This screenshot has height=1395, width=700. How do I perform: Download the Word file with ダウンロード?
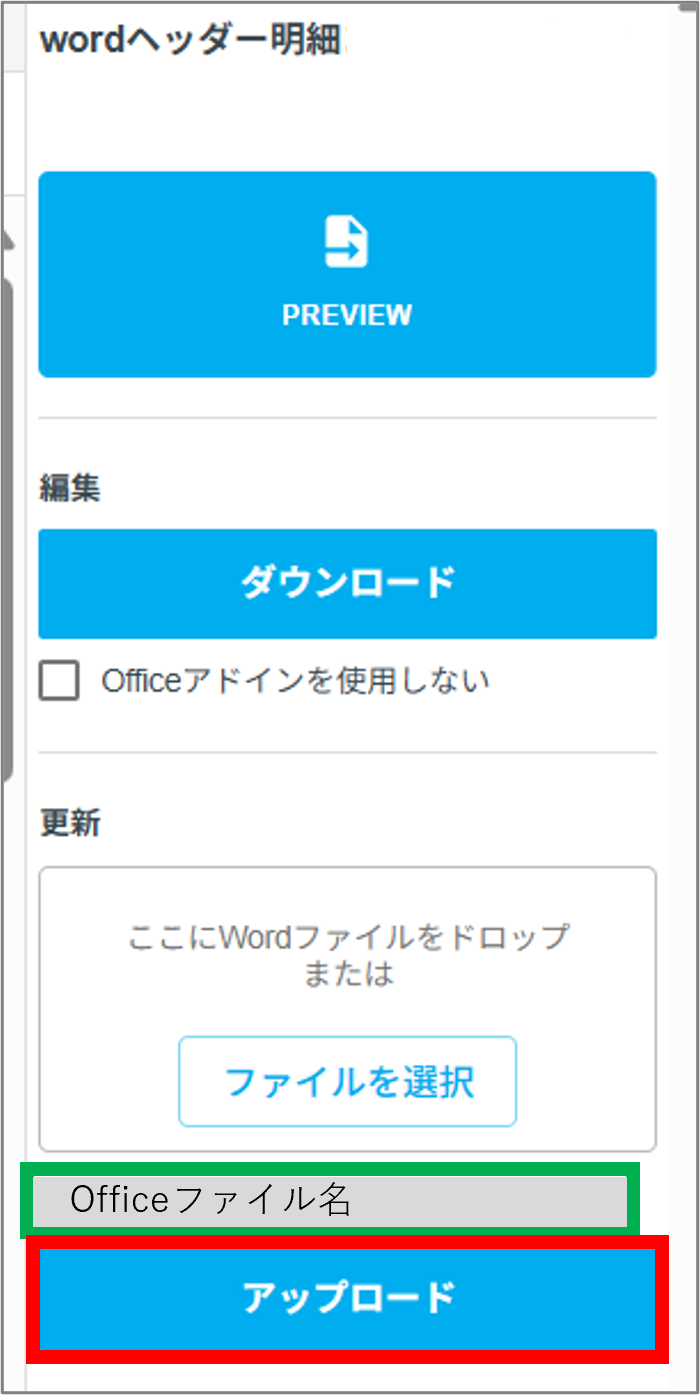click(x=347, y=583)
